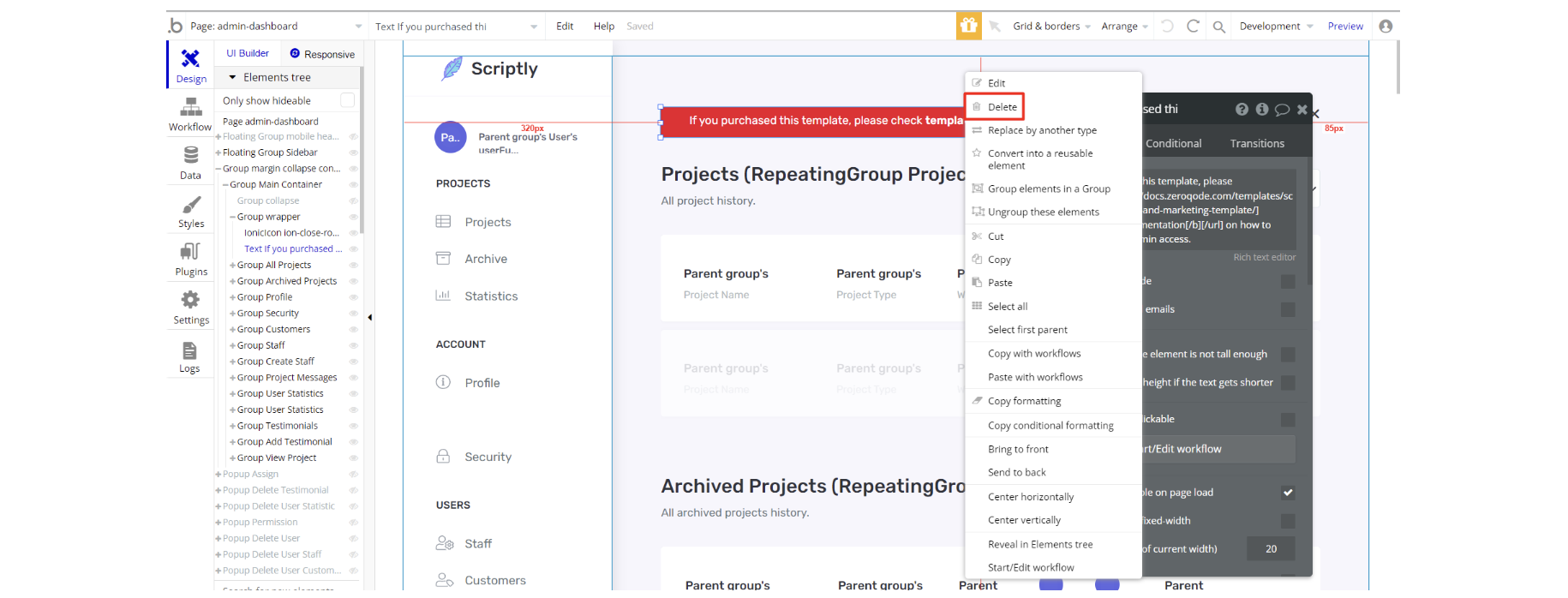Screen dimensions: 1568x598
Task: Open the Logs icon
Action: tap(189, 351)
